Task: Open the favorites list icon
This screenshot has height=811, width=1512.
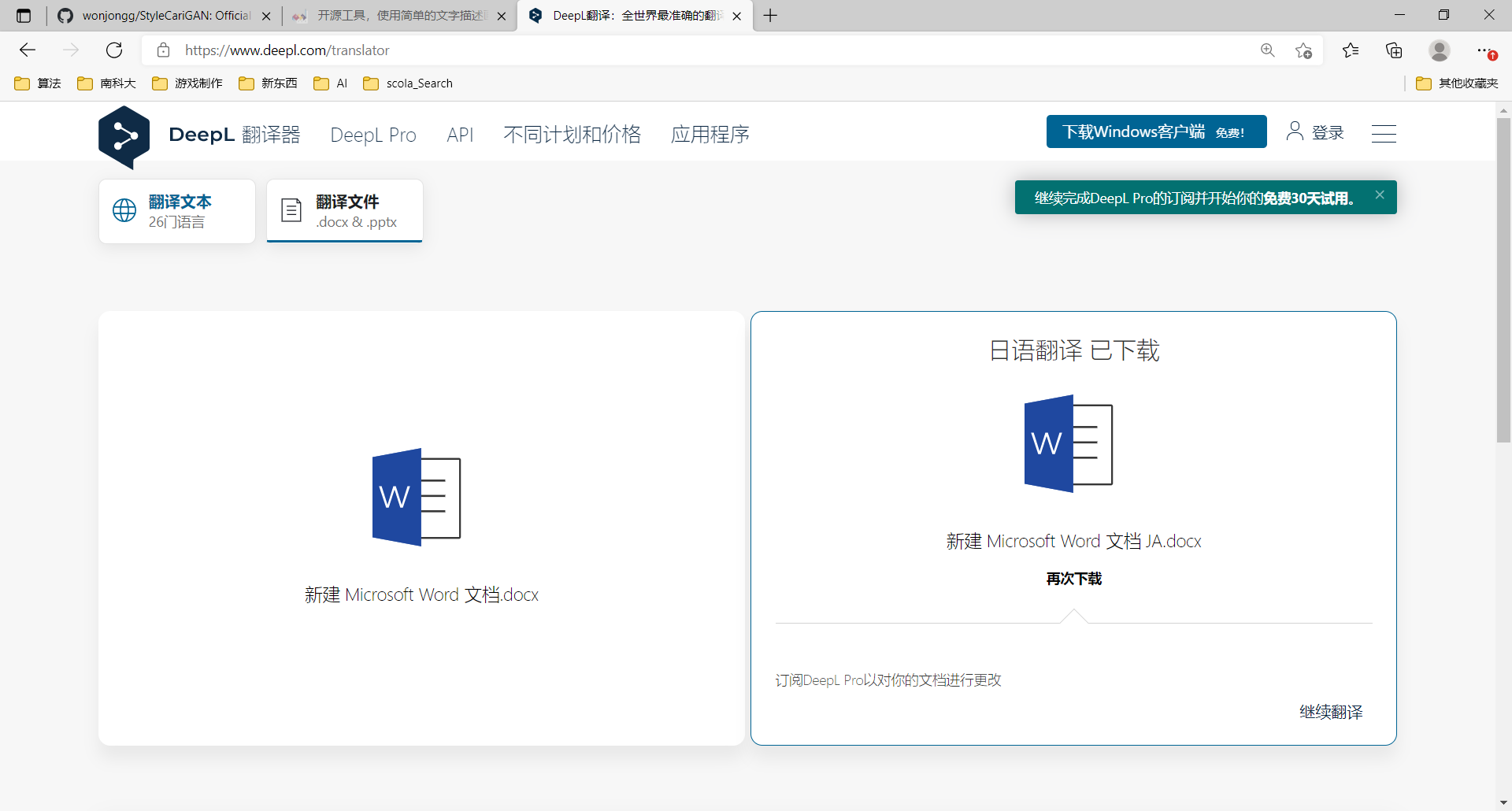Action: [x=1351, y=50]
